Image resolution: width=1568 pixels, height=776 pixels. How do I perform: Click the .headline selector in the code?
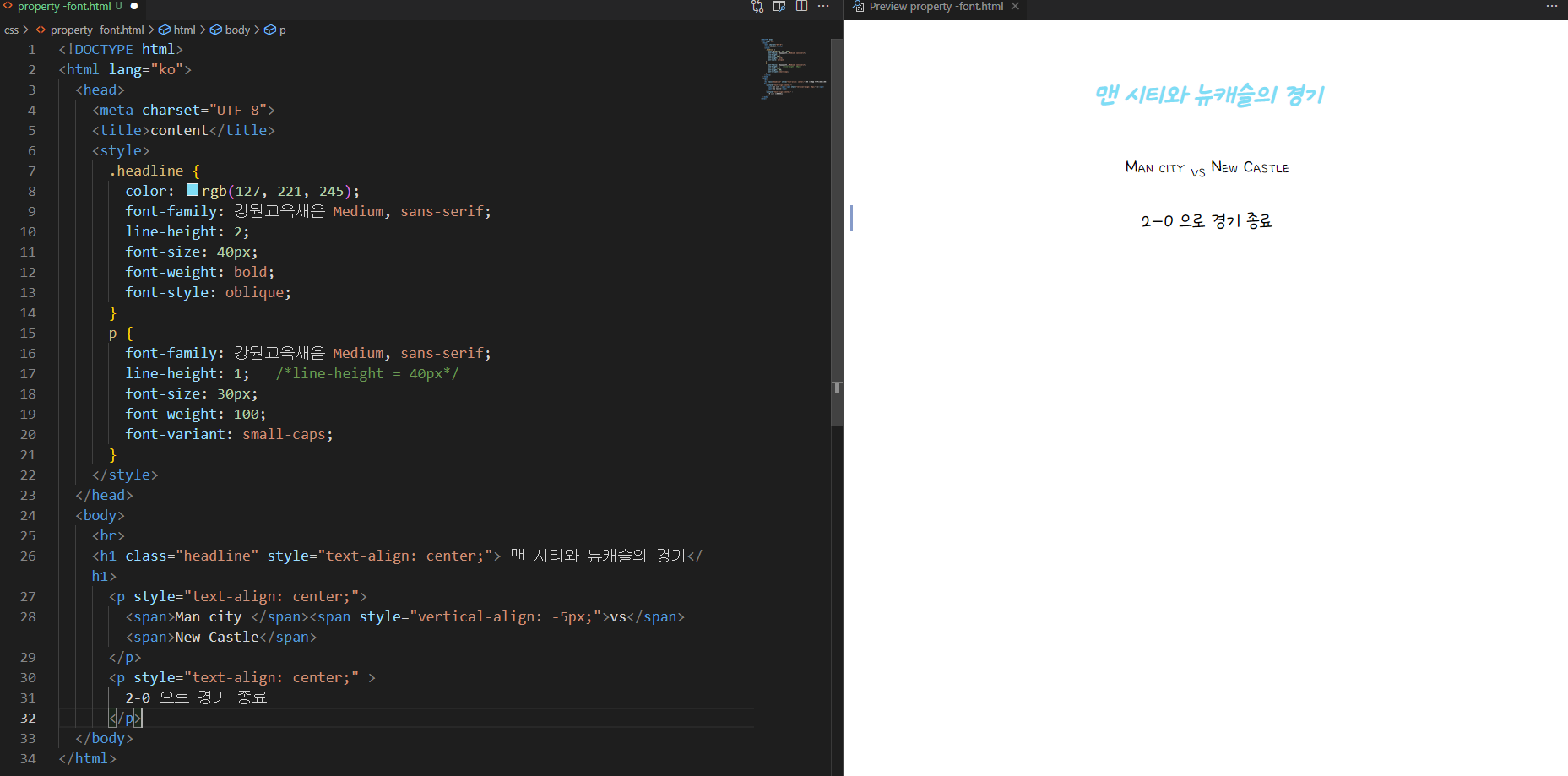(x=146, y=171)
